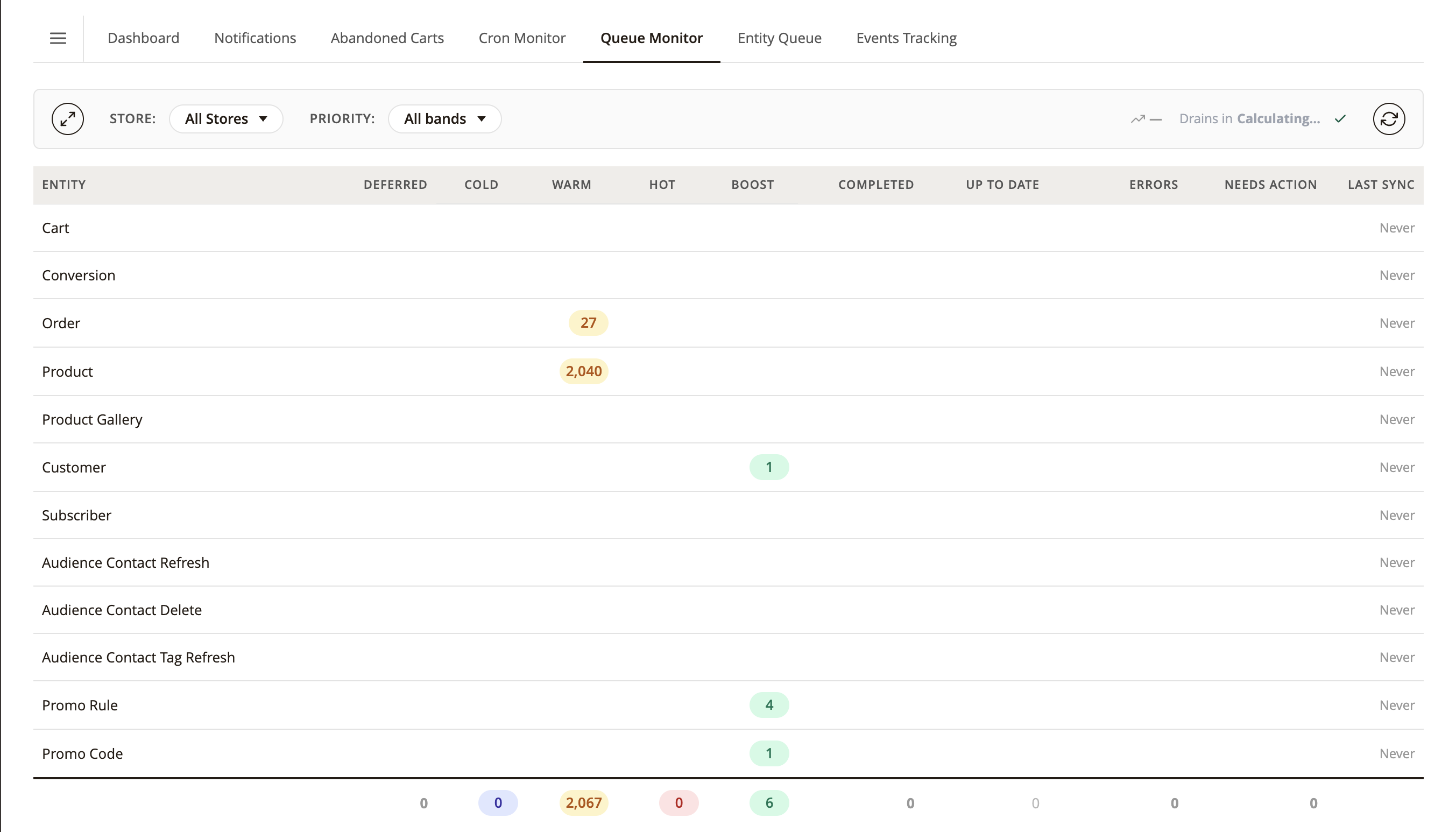The width and height of the screenshot is (1456, 832).
Task: Click the UP TO DATE column header
Action: [x=1002, y=185]
